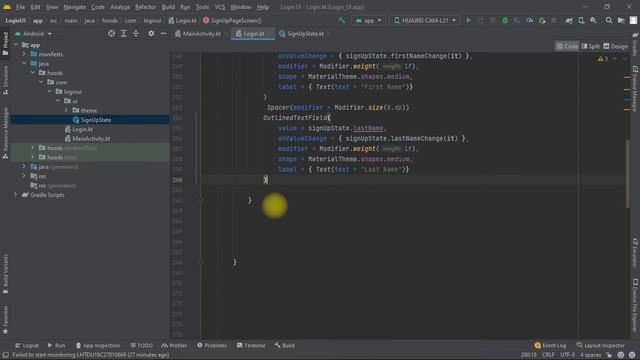Open the Emulator tool window on right sidebar
640x360 pixels.
coord(635,252)
